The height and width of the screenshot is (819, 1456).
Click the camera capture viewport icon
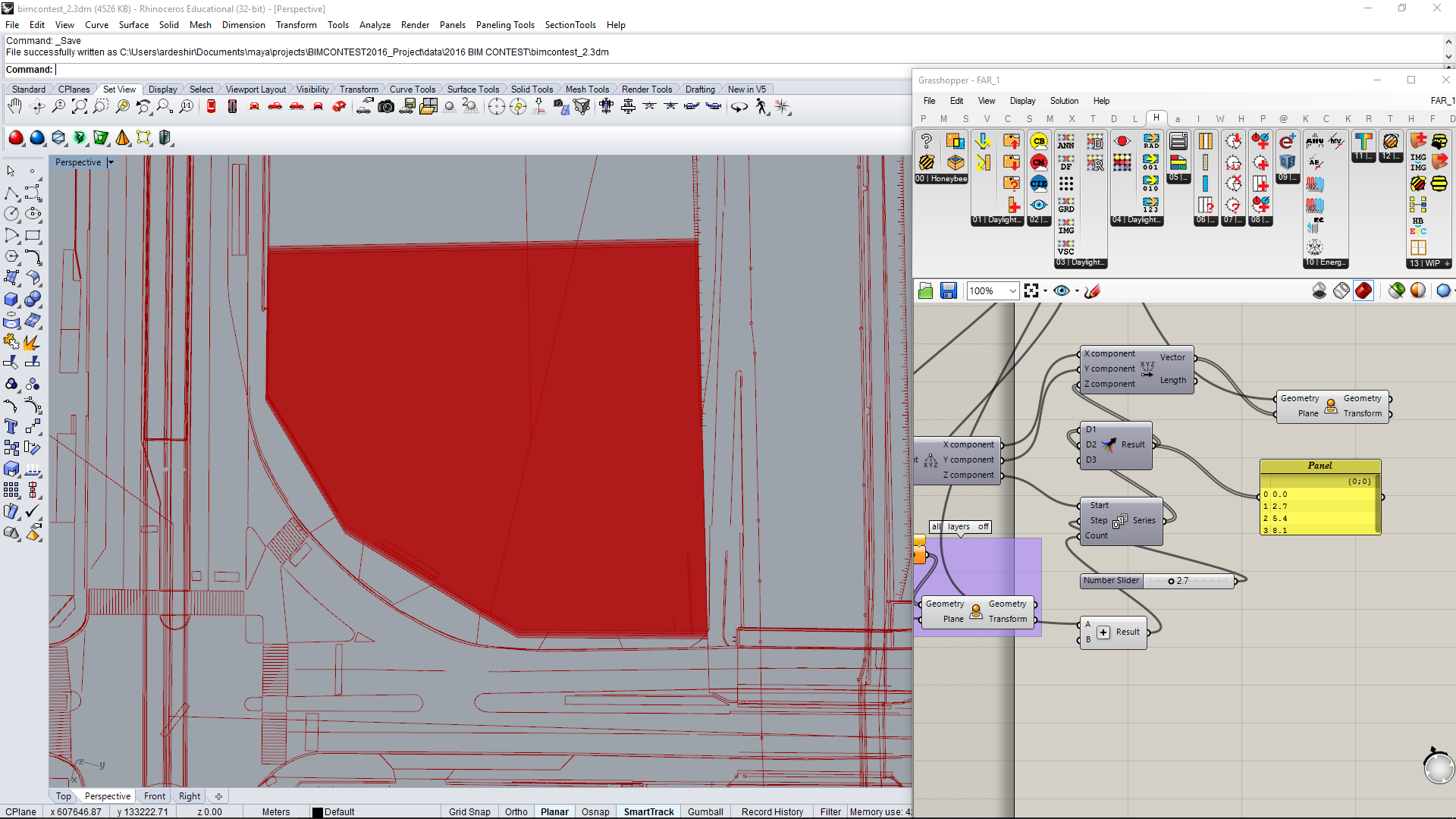(x=386, y=107)
